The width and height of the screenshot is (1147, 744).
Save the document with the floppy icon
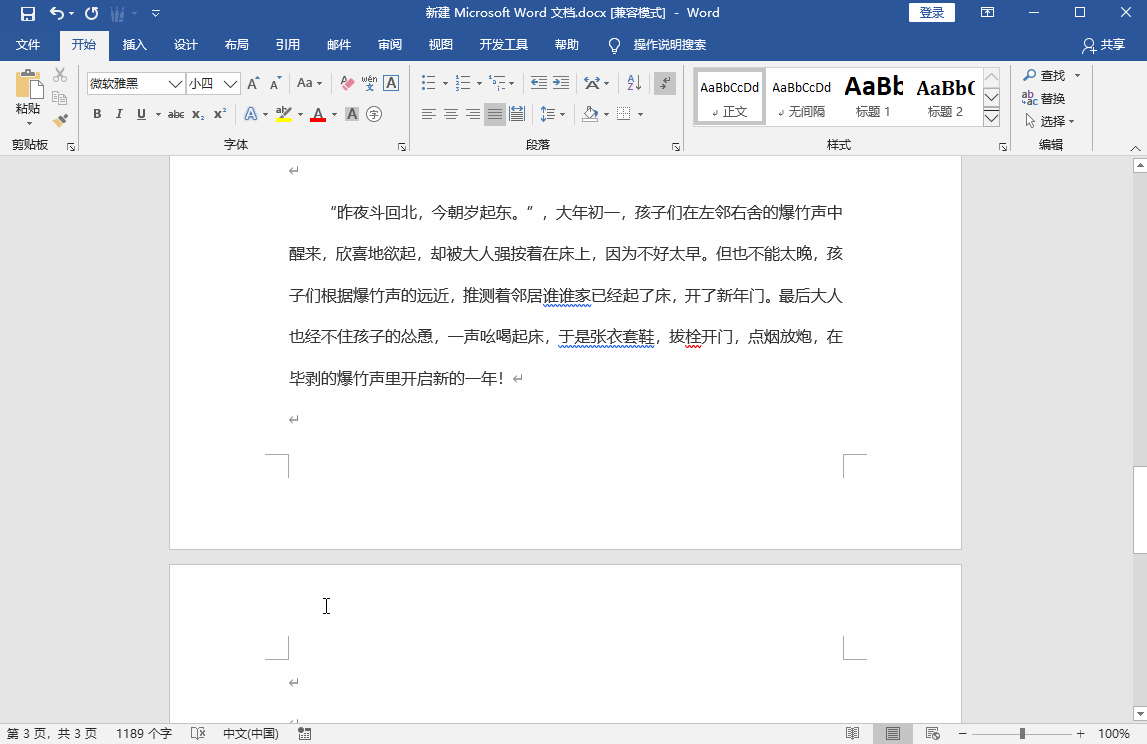tap(28, 13)
